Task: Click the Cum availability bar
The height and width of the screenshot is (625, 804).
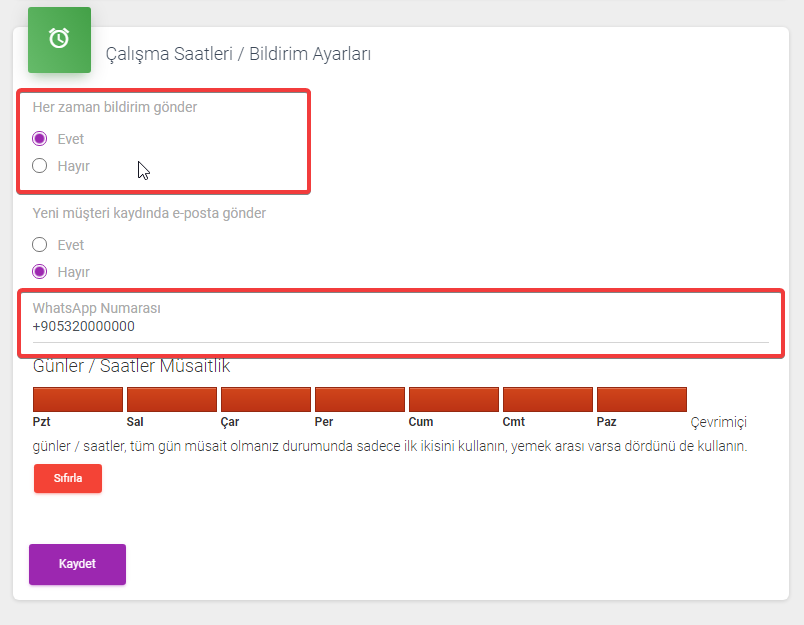Action: (x=454, y=399)
